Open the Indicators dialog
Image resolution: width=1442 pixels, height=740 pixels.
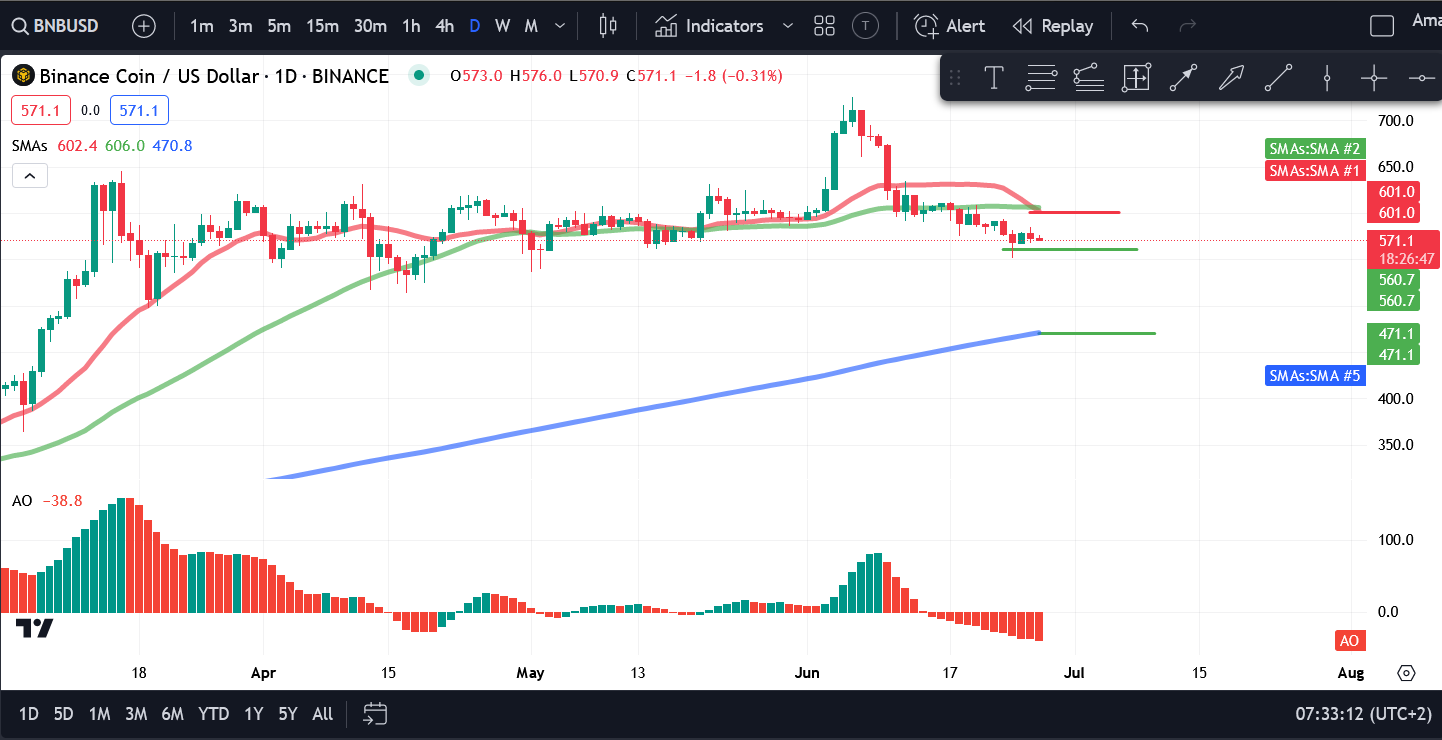coord(709,26)
